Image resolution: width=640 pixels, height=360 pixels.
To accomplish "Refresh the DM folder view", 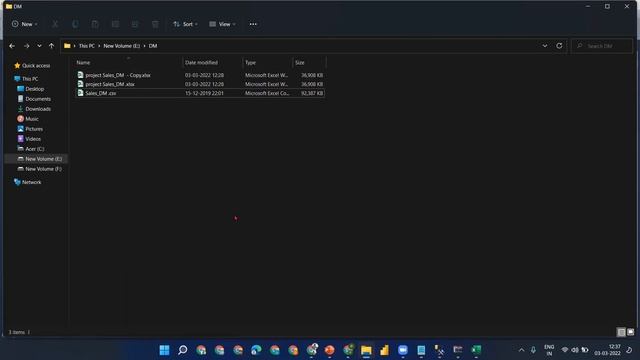I will pos(559,46).
